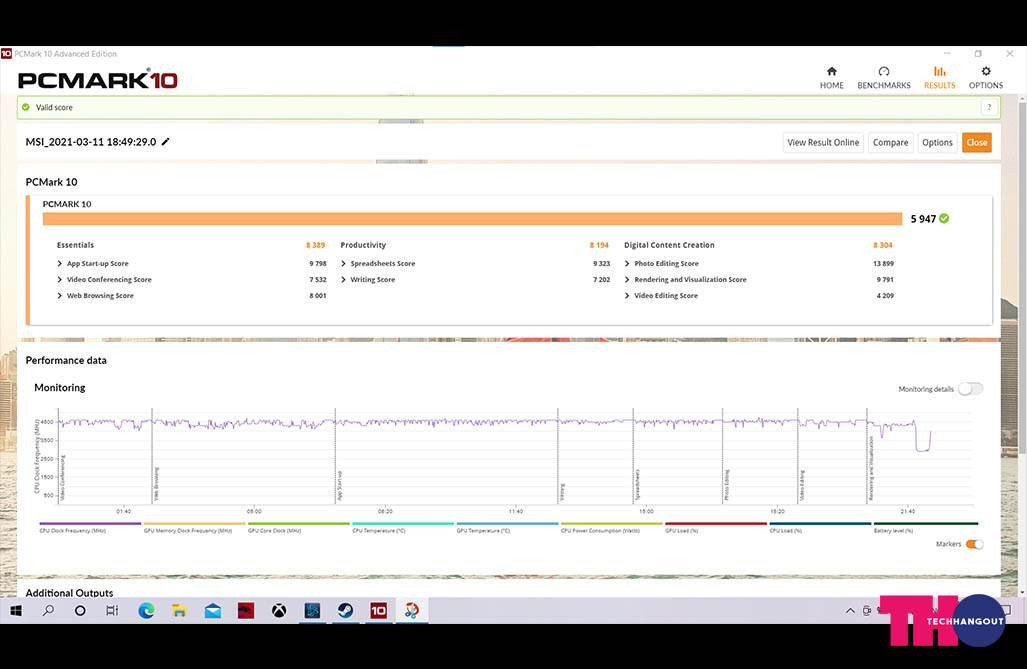Click the pencil icon to rename the result
The image size is (1027, 669).
coord(166,142)
